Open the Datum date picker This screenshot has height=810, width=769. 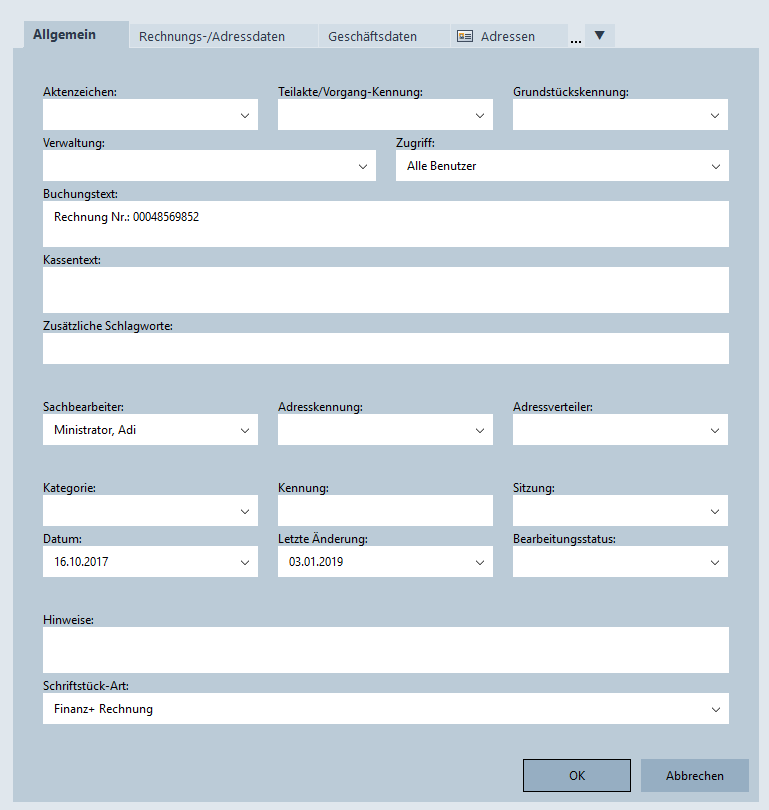(x=245, y=562)
